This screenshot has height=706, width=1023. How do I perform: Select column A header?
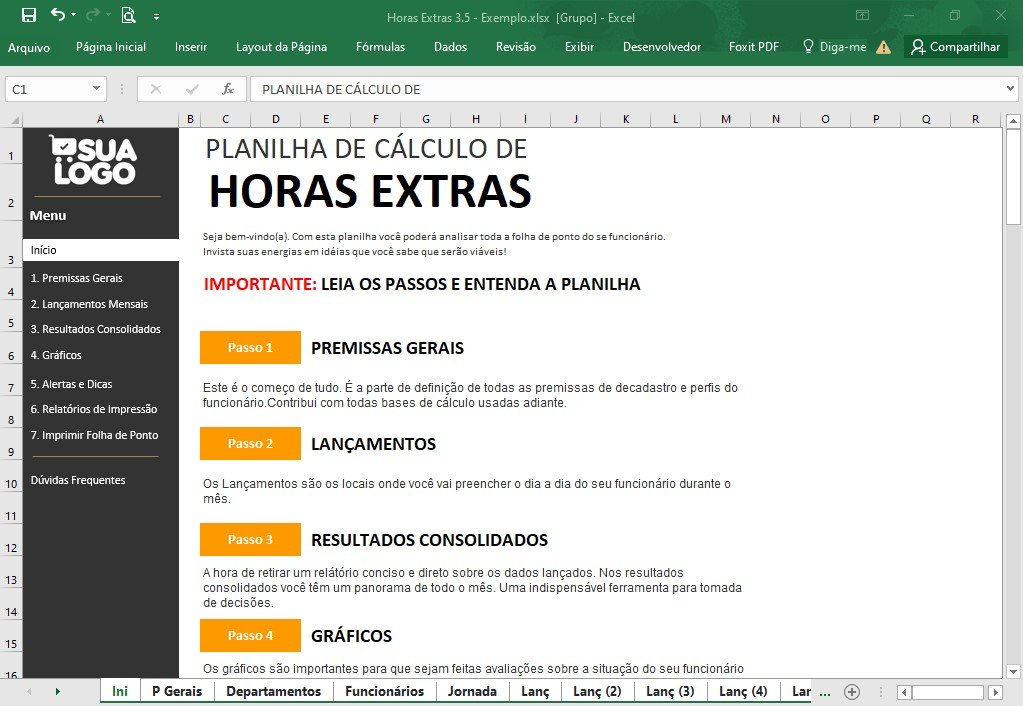coord(100,119)
